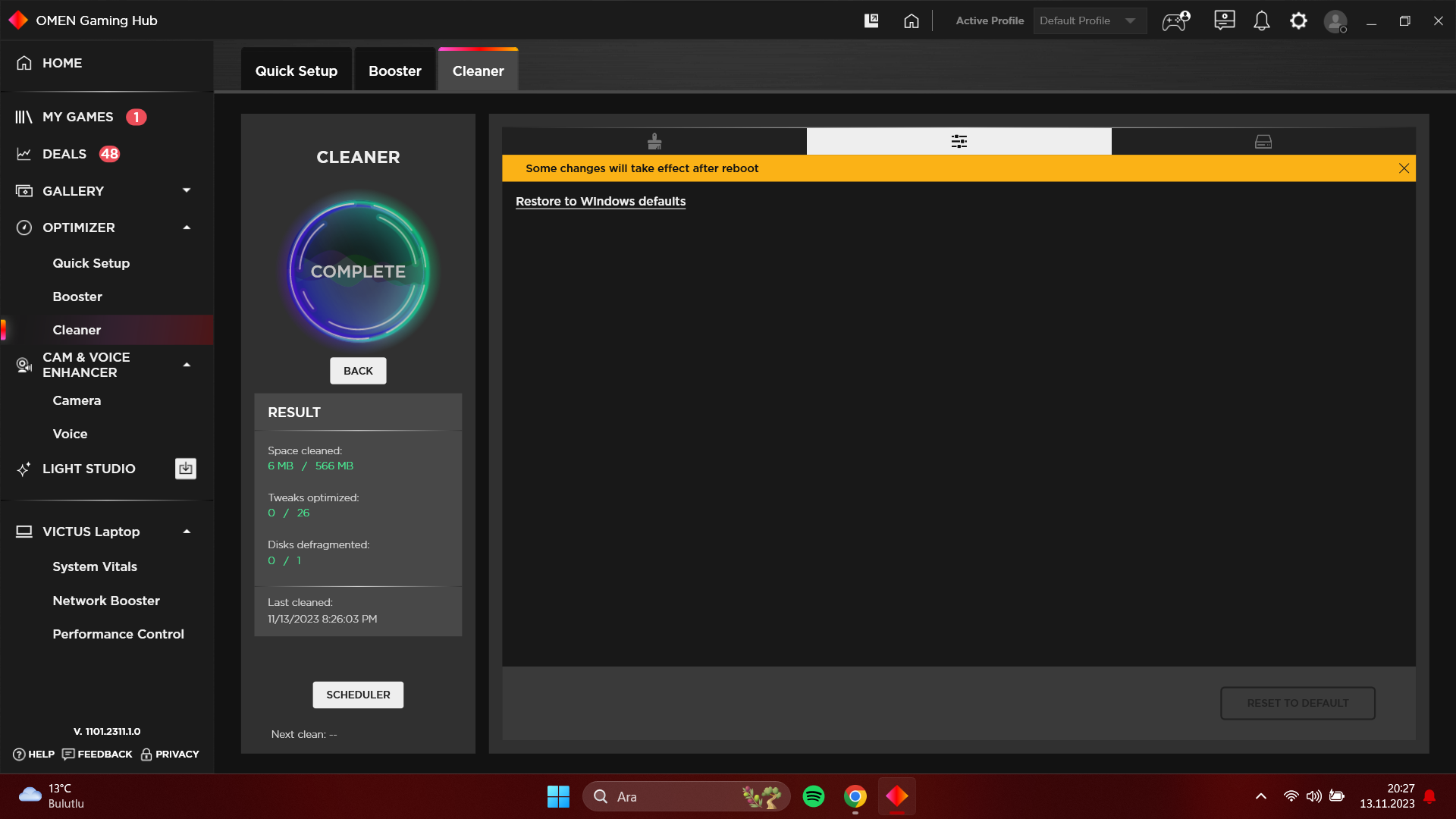Dismiss the reboot warning banner
Image resolution: width=1456 pixels, height=819 pixels.
[x=1404, y=168]
